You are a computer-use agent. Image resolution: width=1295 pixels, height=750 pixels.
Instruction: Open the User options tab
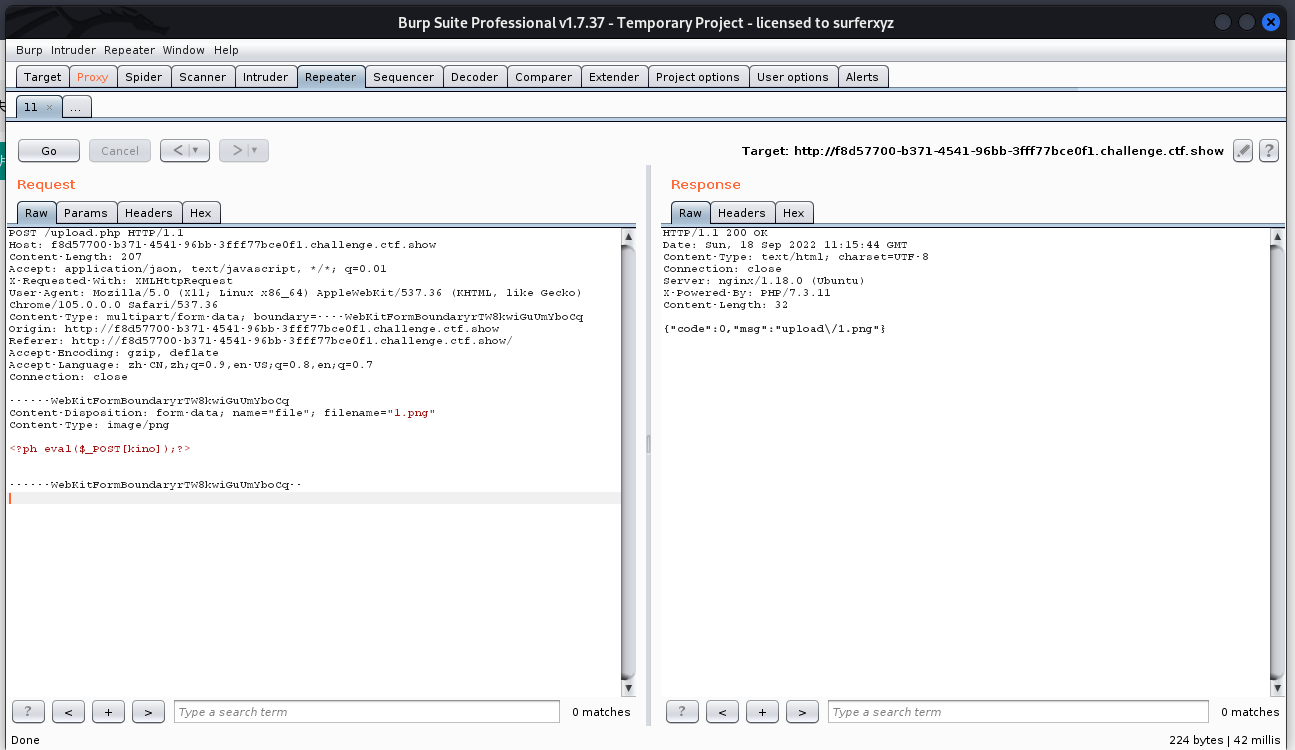793,77
